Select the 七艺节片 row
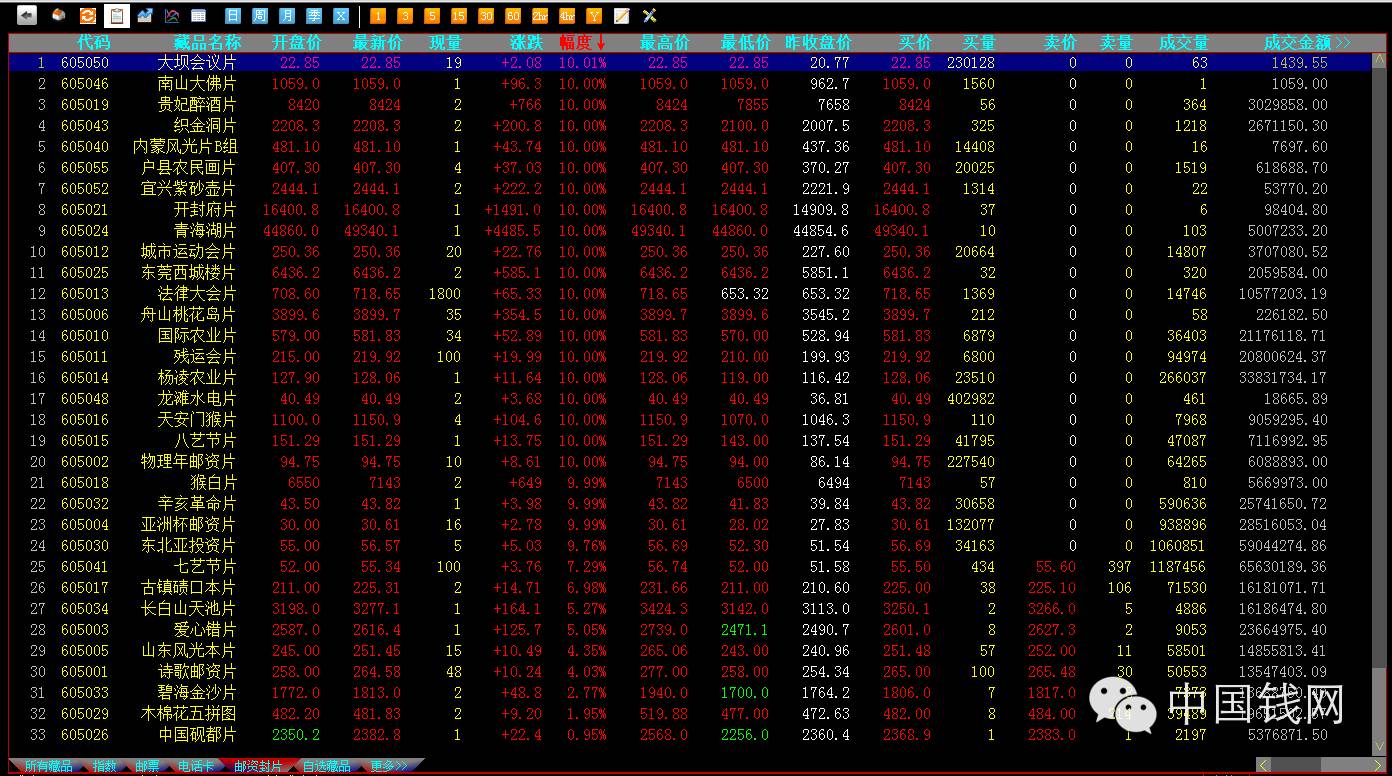This screenshot has width=1392, height=776. tap(690, 567)
